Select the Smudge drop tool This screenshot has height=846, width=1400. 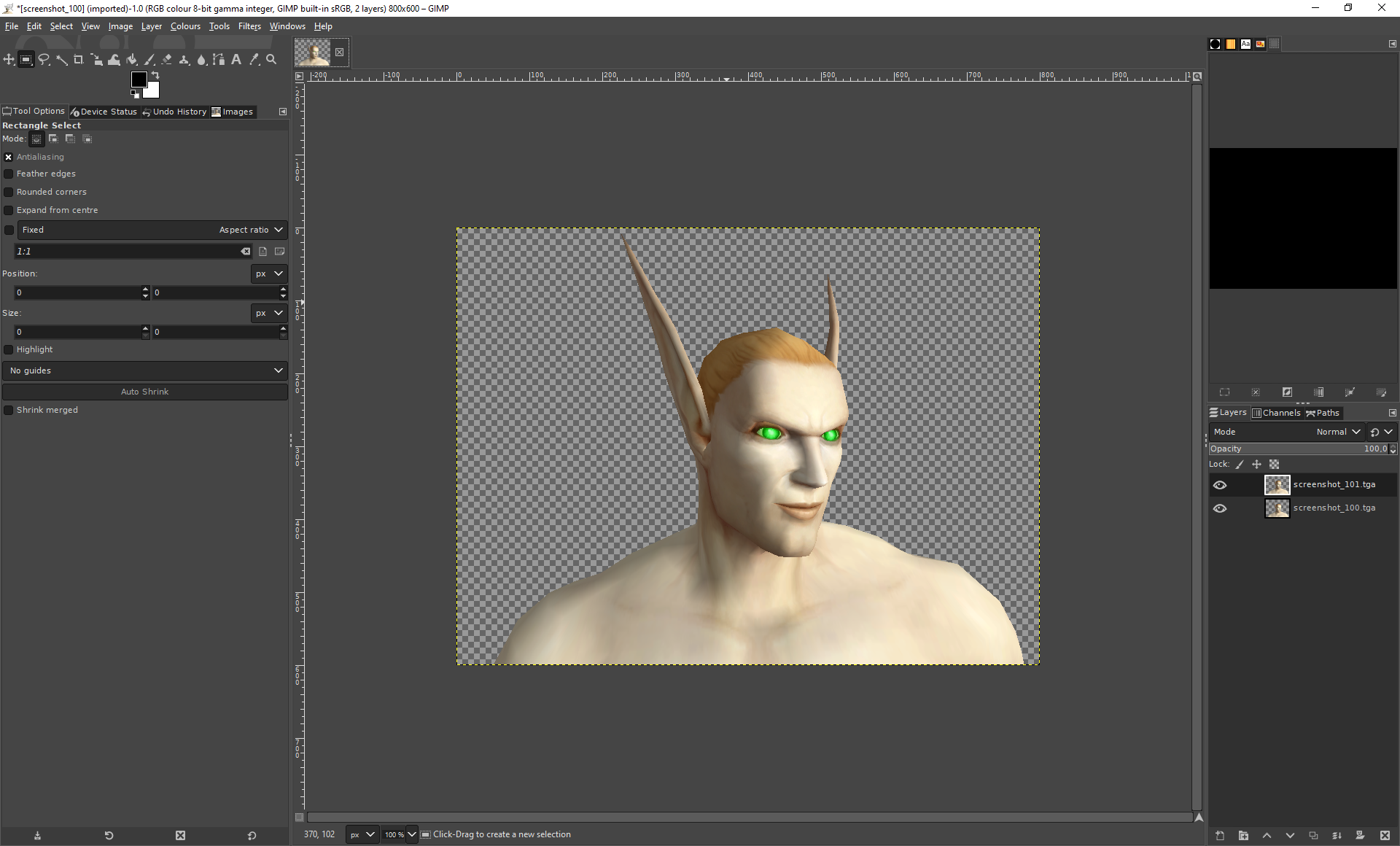click(x=201, y=60)
